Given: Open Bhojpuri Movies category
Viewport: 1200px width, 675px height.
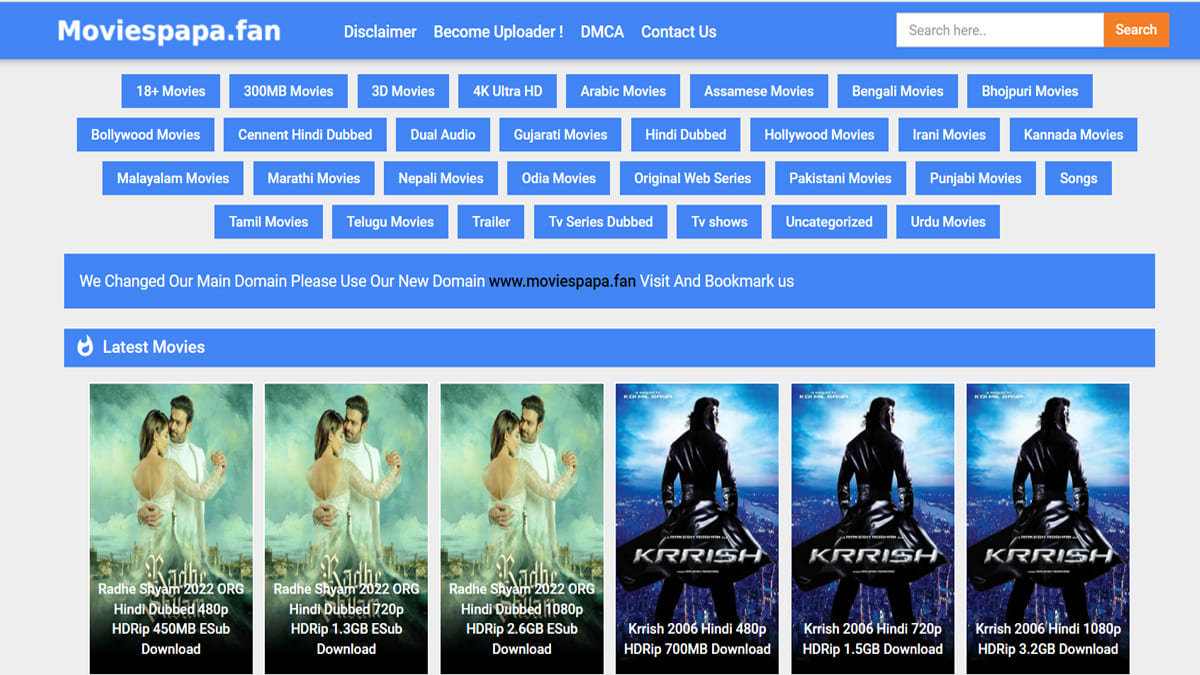Looking at the screenshot, I should [1030, 91].
